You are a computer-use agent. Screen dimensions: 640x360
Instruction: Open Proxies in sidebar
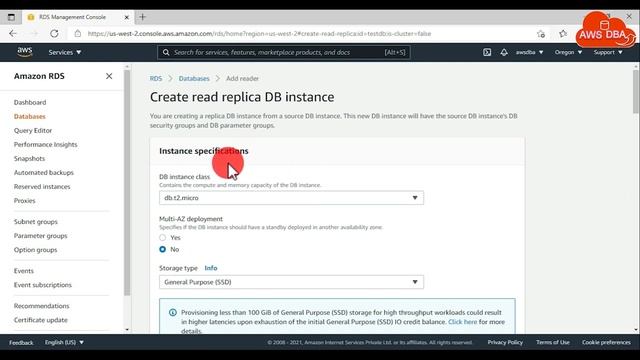click(x=24, y=201)
